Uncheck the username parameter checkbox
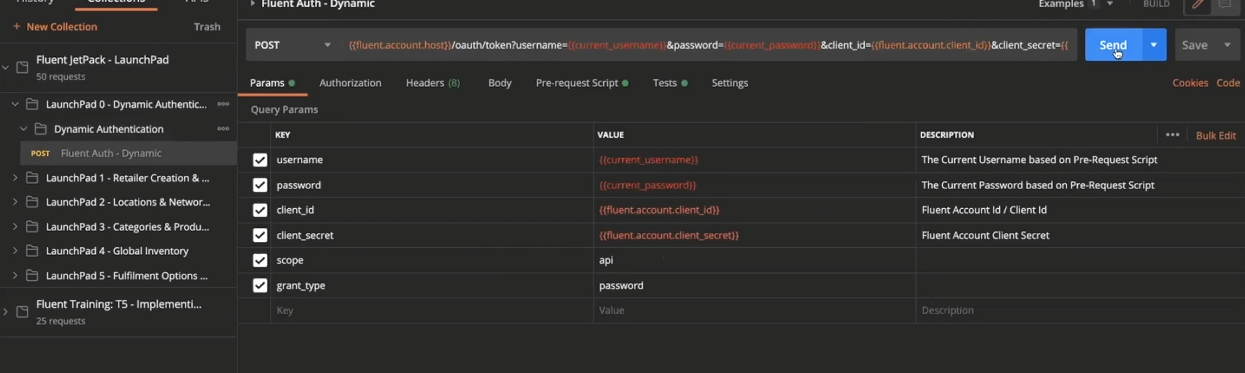 click(260, 160)
